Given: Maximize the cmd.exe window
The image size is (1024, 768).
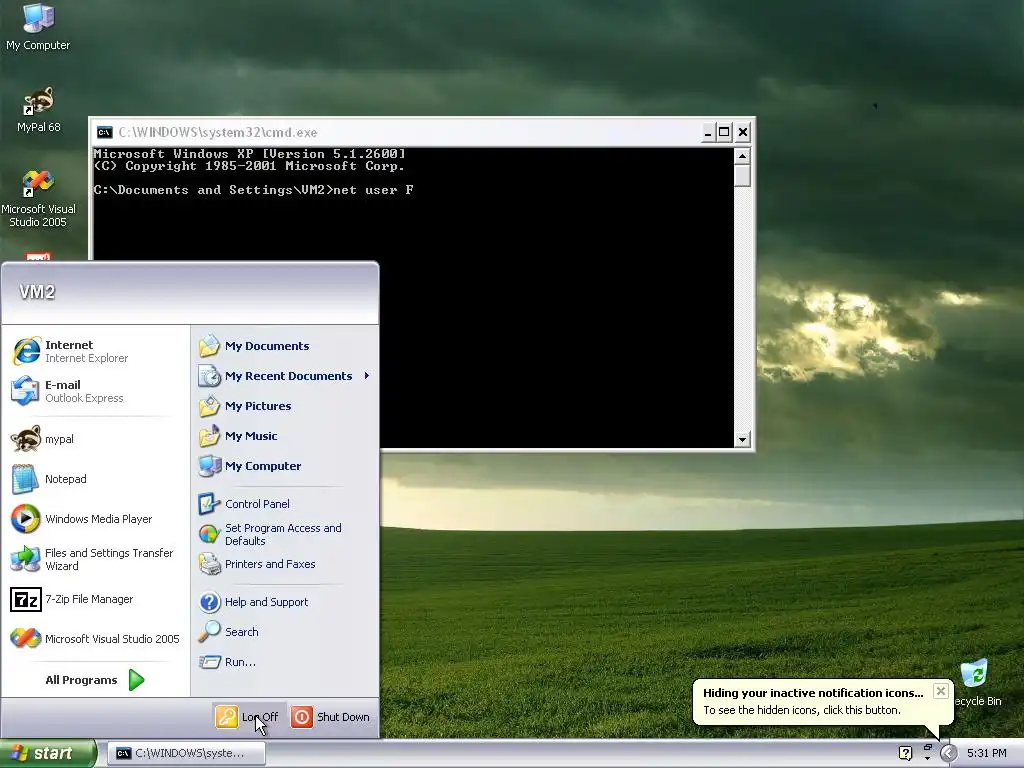Looking at the screenshot, I should click(724, 133).
